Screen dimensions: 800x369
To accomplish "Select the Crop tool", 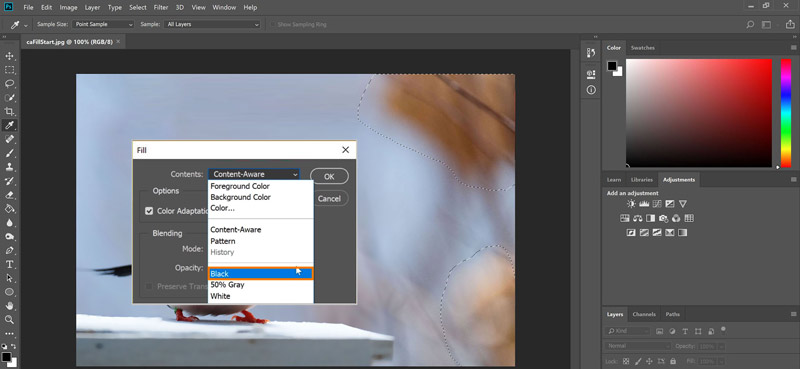I will tap(9, 111).
